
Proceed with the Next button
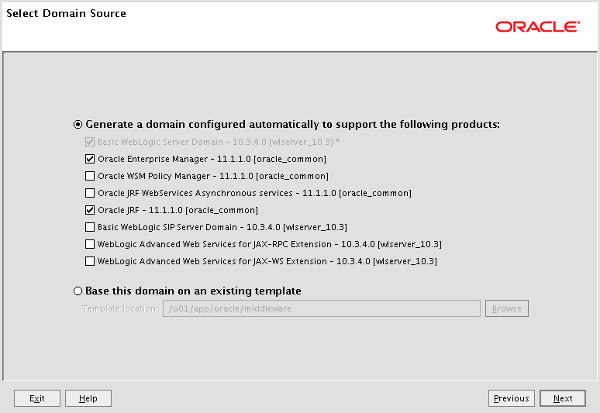(x=563, y=398)
